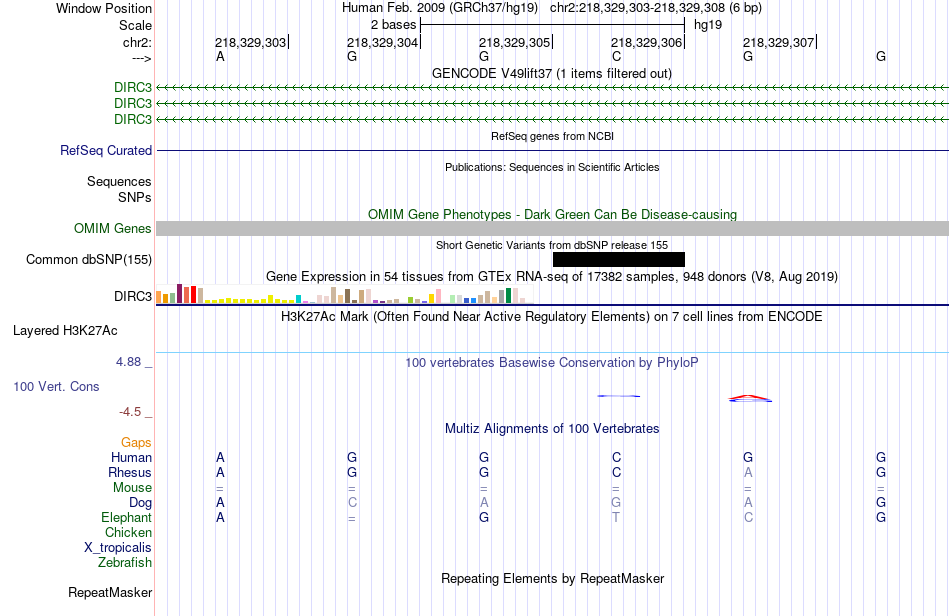Click the Window Position label
The width and height of the screenshot is (950, 616).
click(x=104, y=8)
